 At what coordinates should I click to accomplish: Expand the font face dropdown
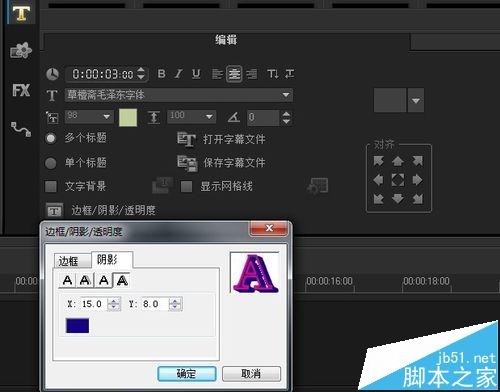click(x=286, y=95)
